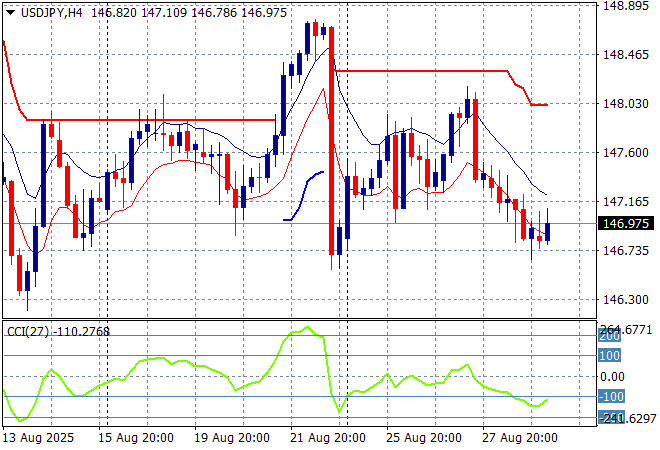Click the blue 200 level tag
The height and width of the screenshot is (450, 660).
coord(609,336)
